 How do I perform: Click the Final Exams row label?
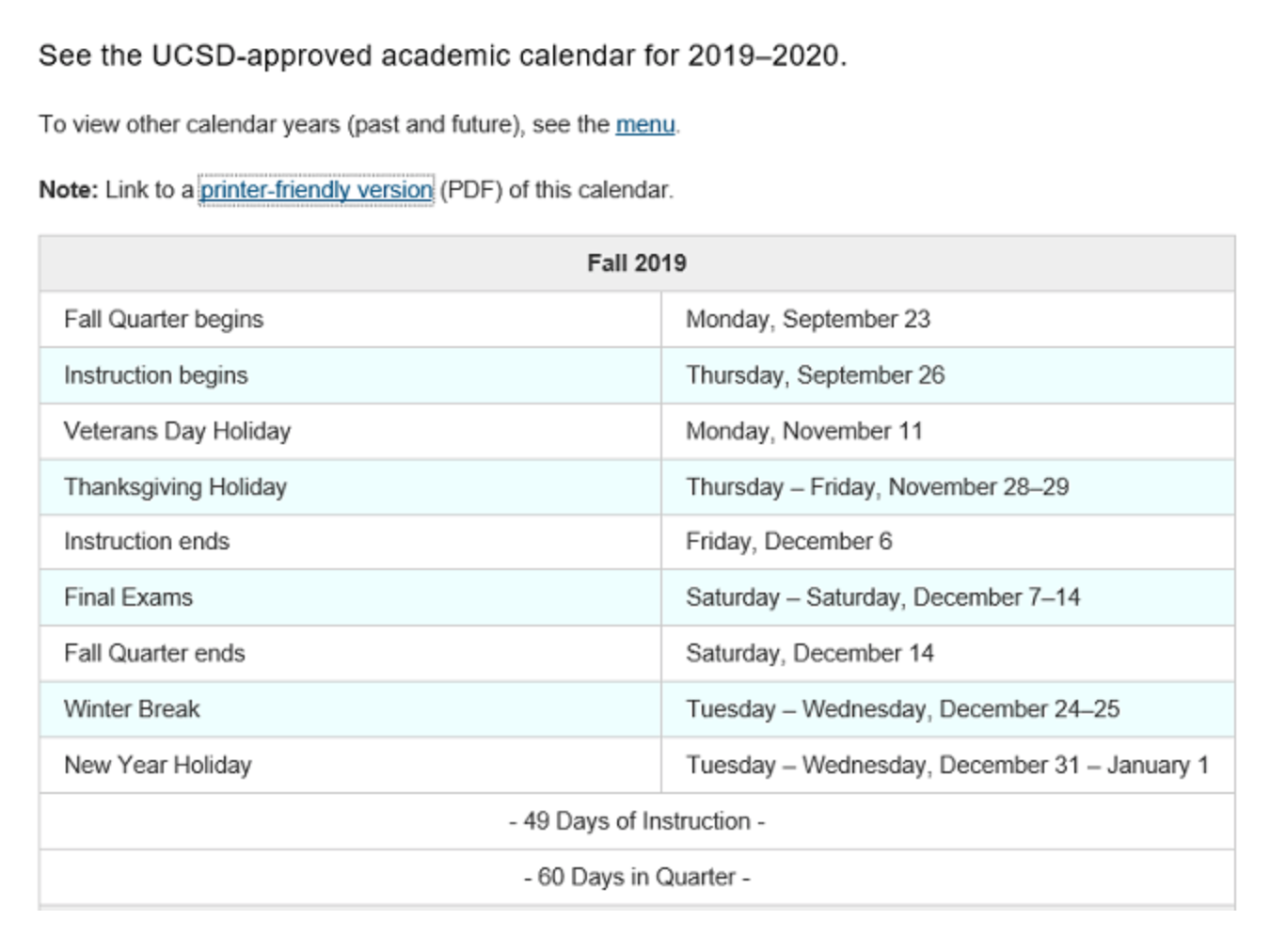pos(128,597)
